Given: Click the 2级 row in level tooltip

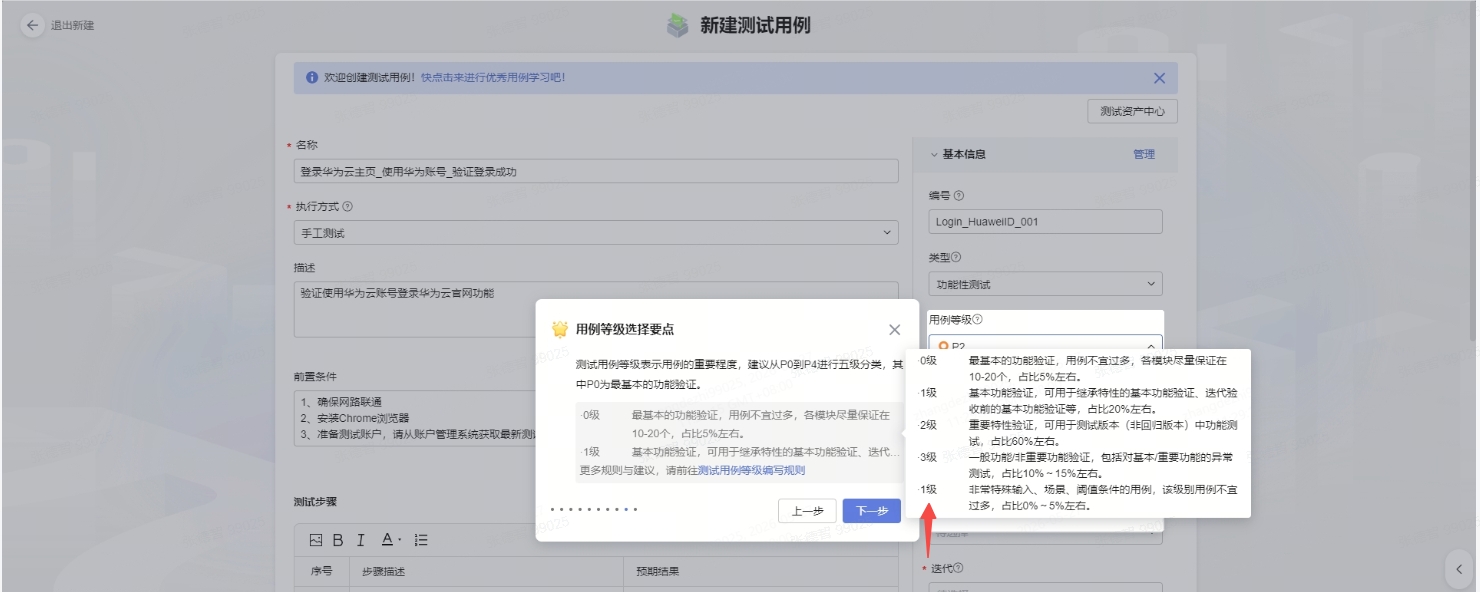Looking at the screenshot, I should click(x=1078, y=432).
